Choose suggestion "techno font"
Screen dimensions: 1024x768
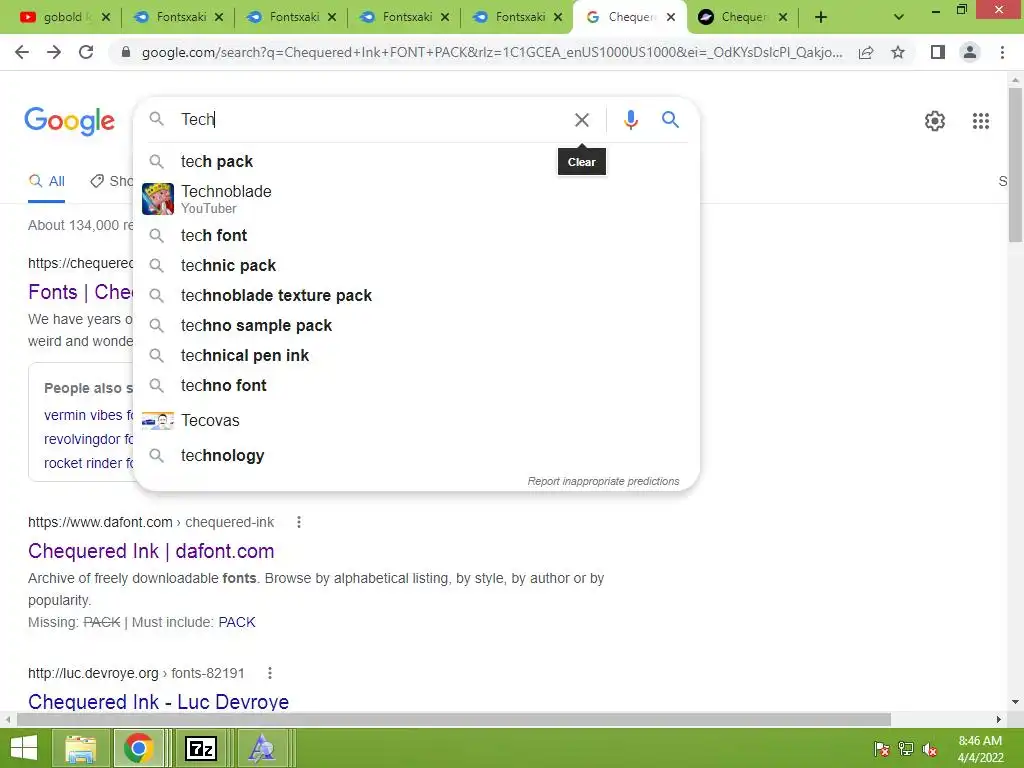click(x=416, y=385)
